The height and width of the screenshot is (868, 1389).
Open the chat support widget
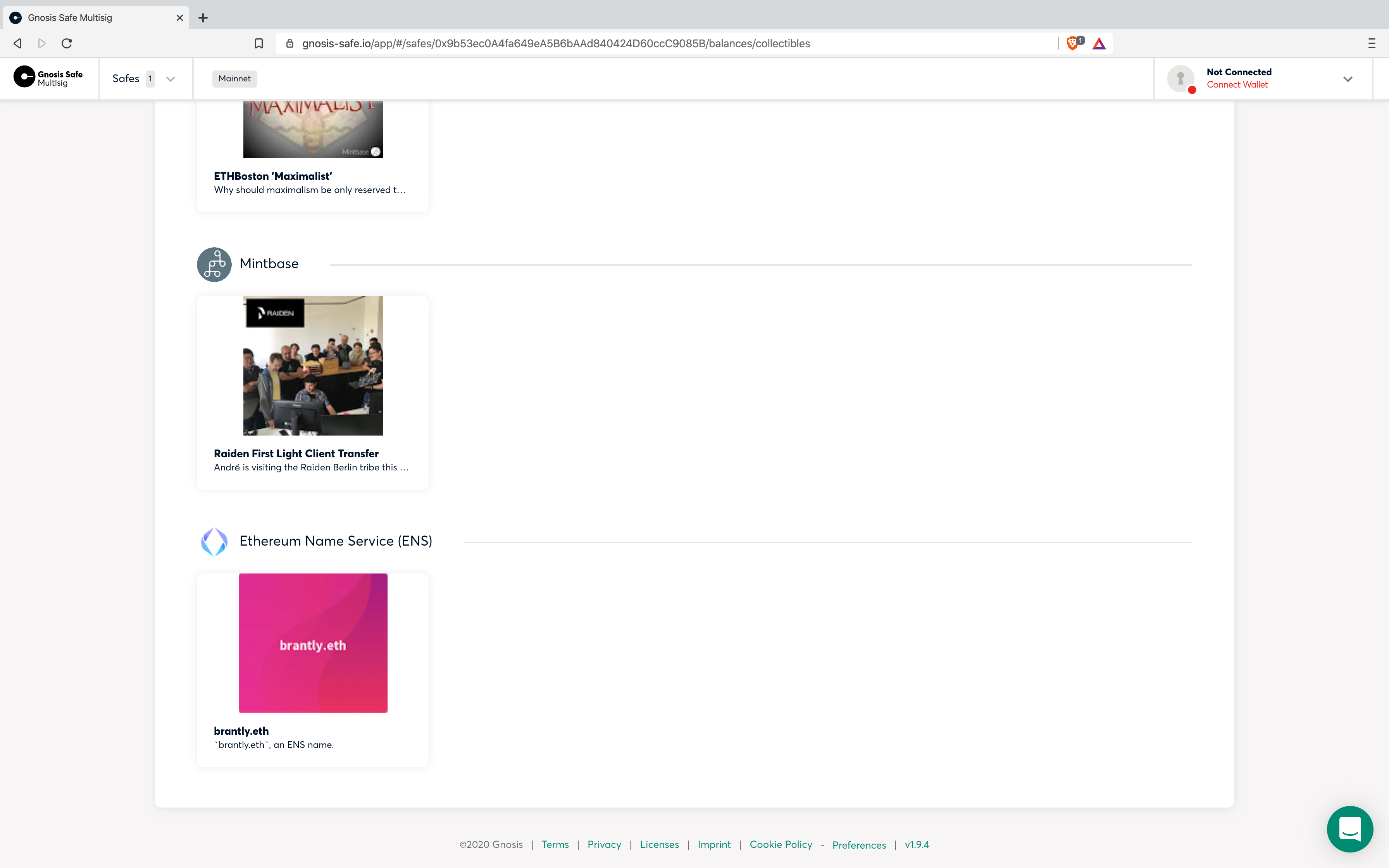point(1350,829)
